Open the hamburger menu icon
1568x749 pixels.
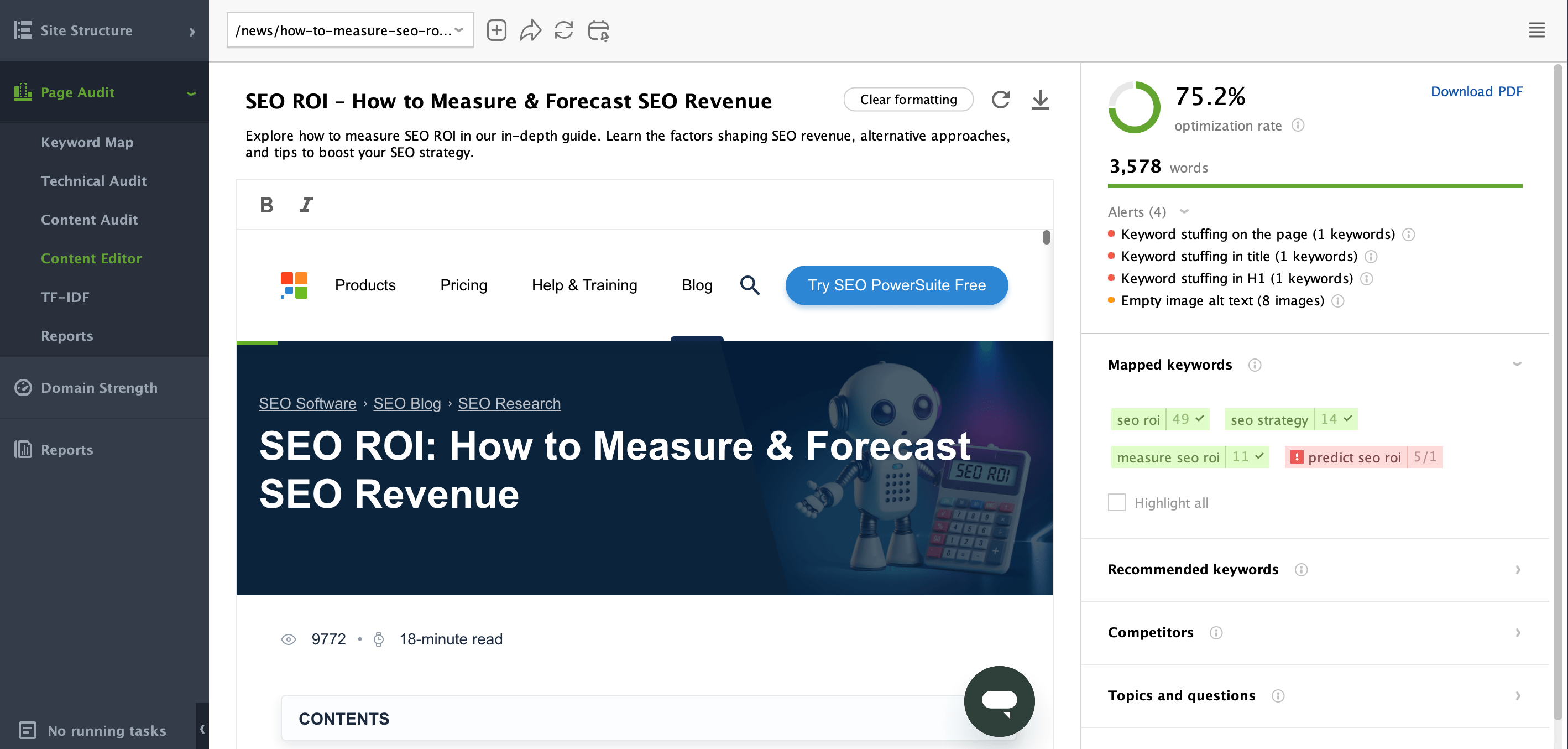(x=1536, y=30)
